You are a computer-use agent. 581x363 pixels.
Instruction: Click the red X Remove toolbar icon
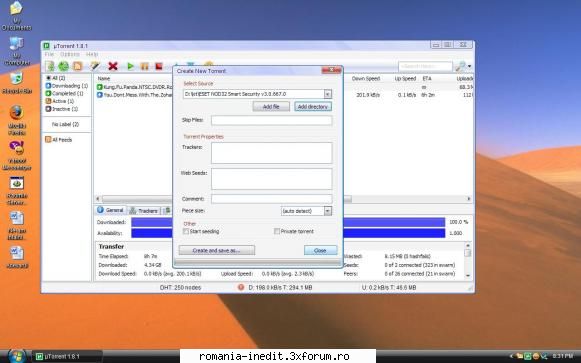113,66
